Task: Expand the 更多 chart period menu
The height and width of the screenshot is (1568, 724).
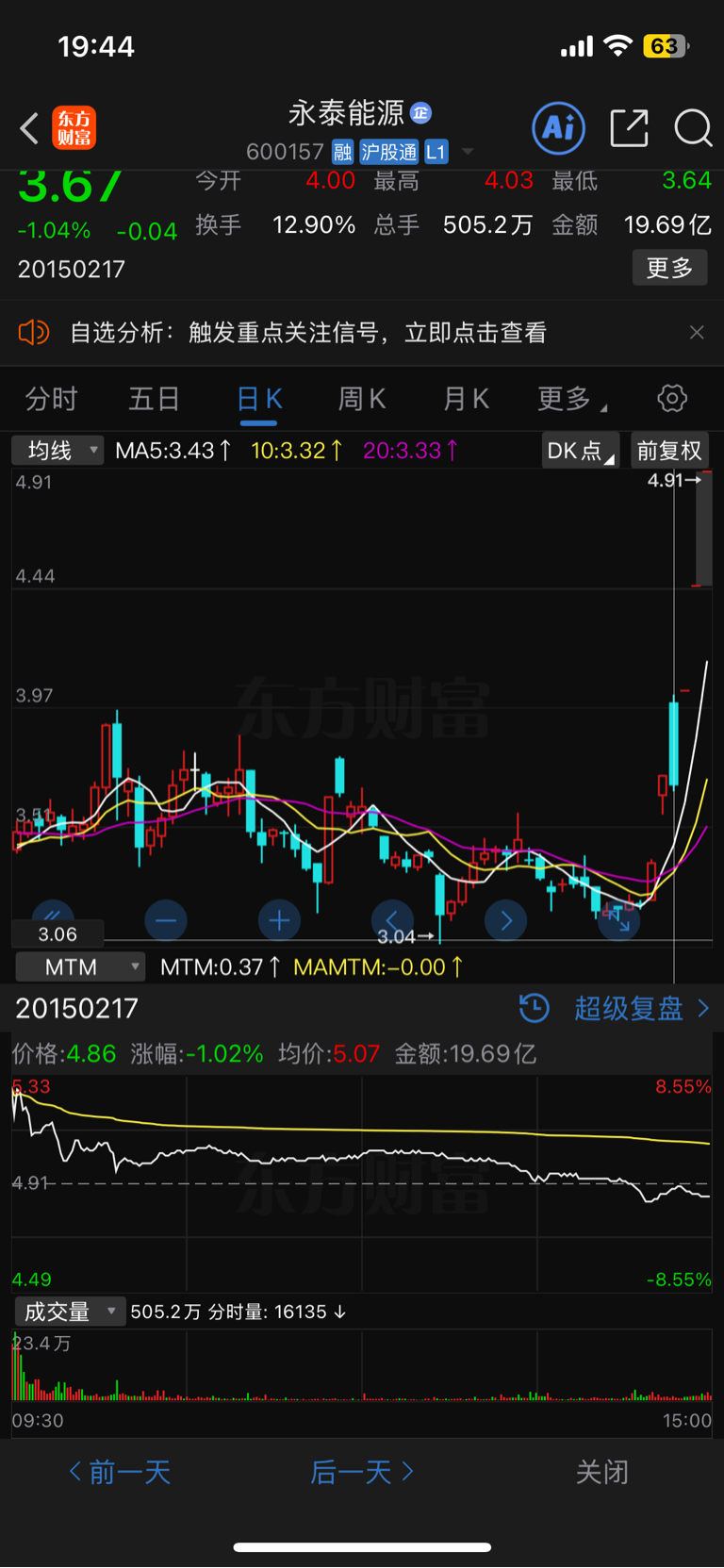Action: (x=572, y=399)
